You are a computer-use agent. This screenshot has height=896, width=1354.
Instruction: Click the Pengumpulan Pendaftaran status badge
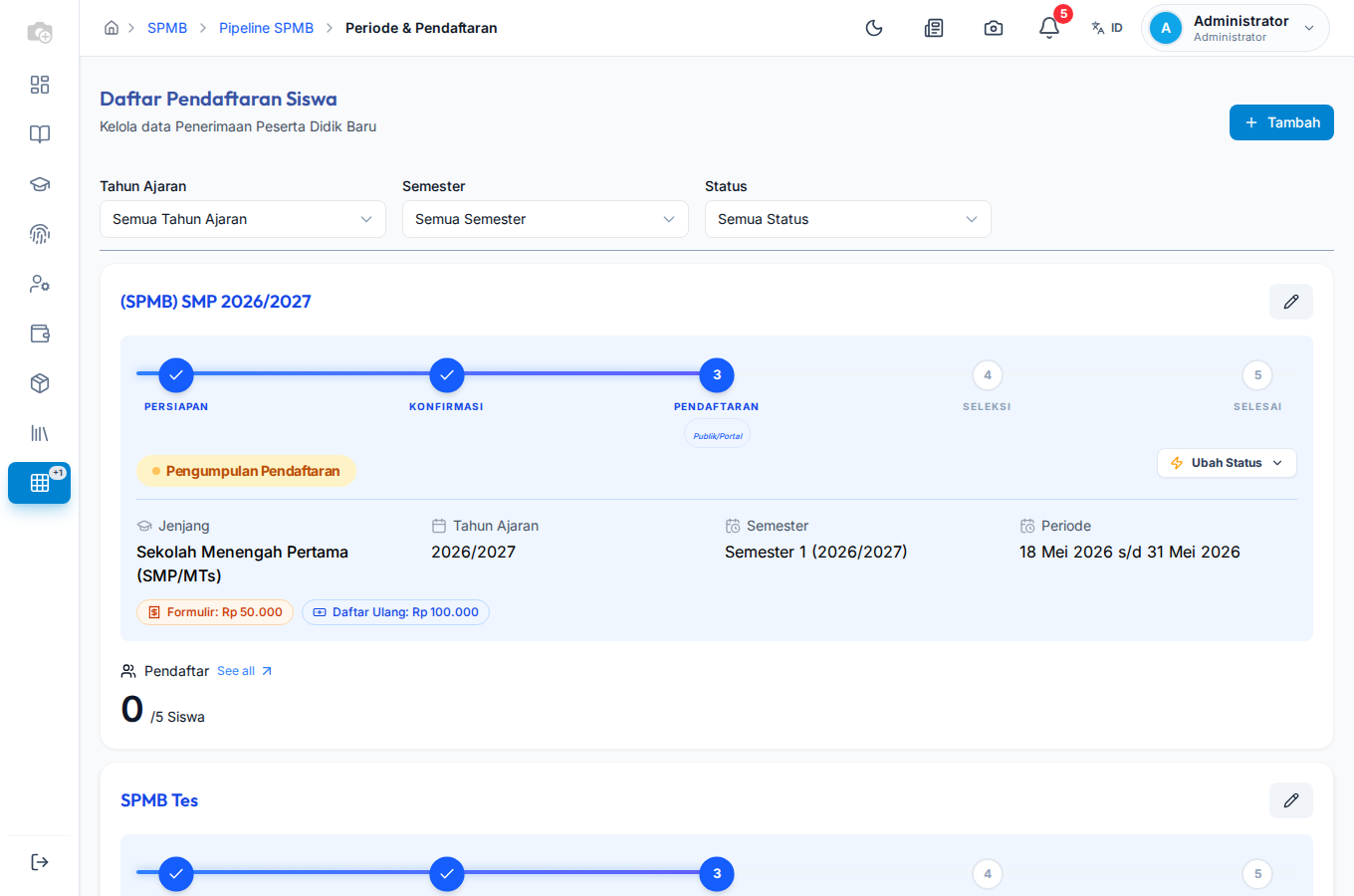246,471
